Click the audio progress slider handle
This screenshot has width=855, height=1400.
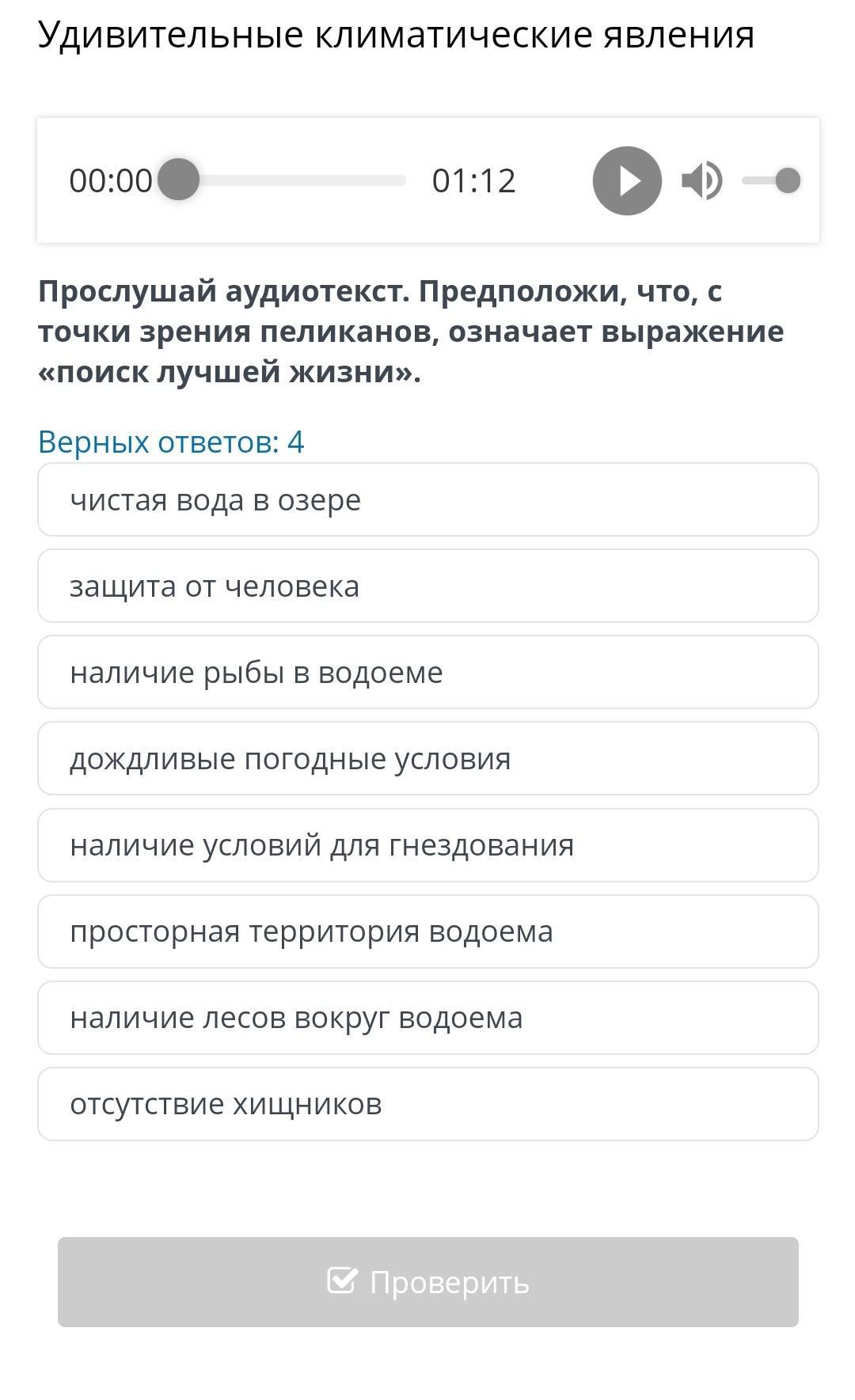[x=179, y=180]
